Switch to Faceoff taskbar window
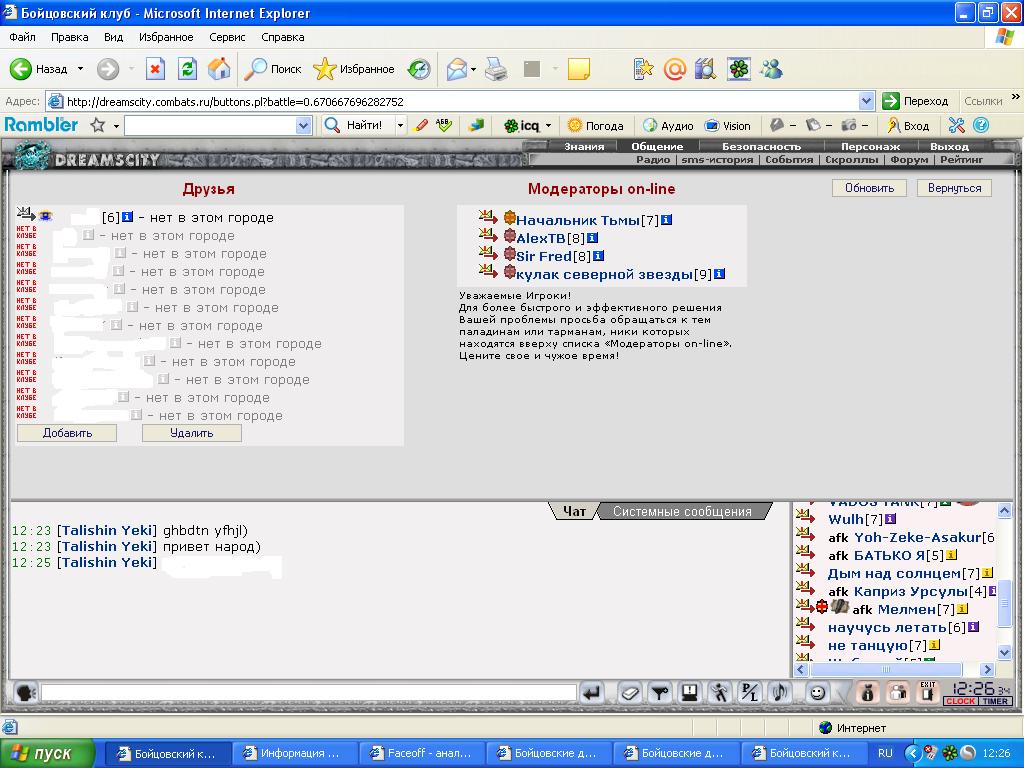 click(x=421, y=753)
